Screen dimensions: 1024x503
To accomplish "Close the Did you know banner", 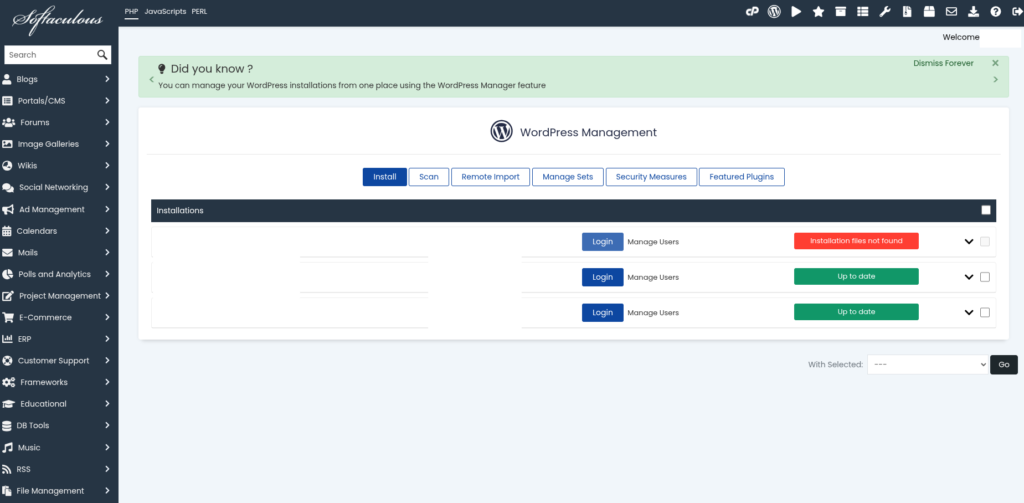I will pyautogui.click(x=995, y=63).
